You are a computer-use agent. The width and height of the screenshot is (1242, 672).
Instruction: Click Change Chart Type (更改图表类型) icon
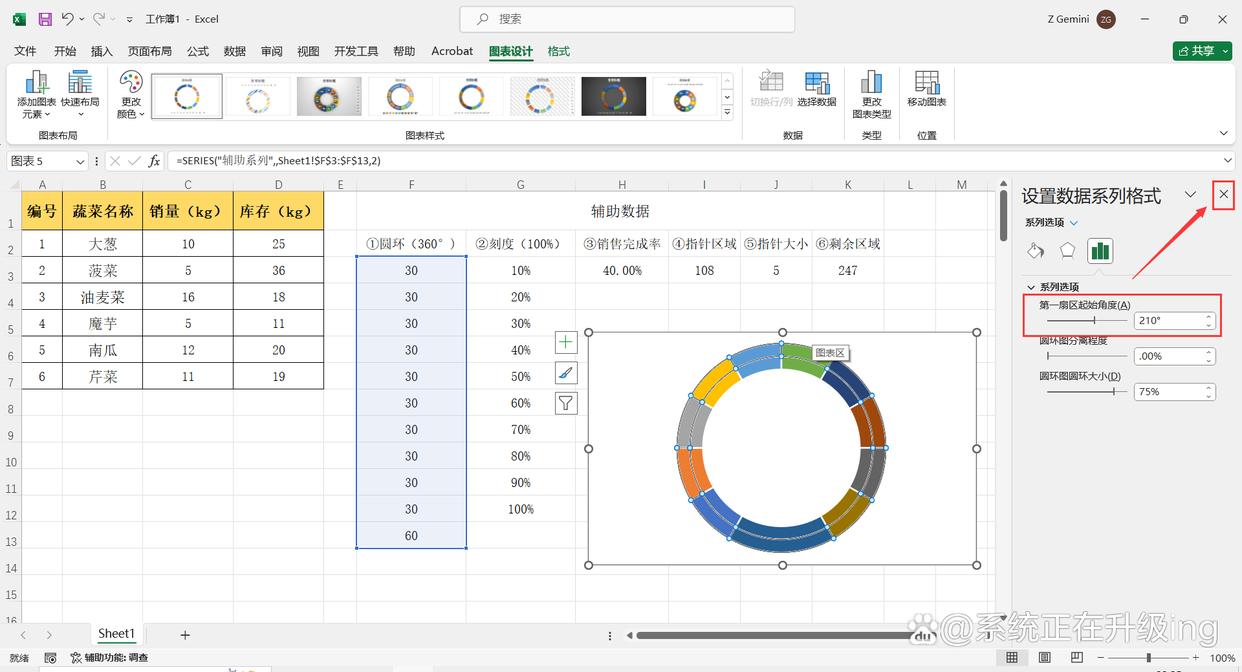tap(871, 95)
